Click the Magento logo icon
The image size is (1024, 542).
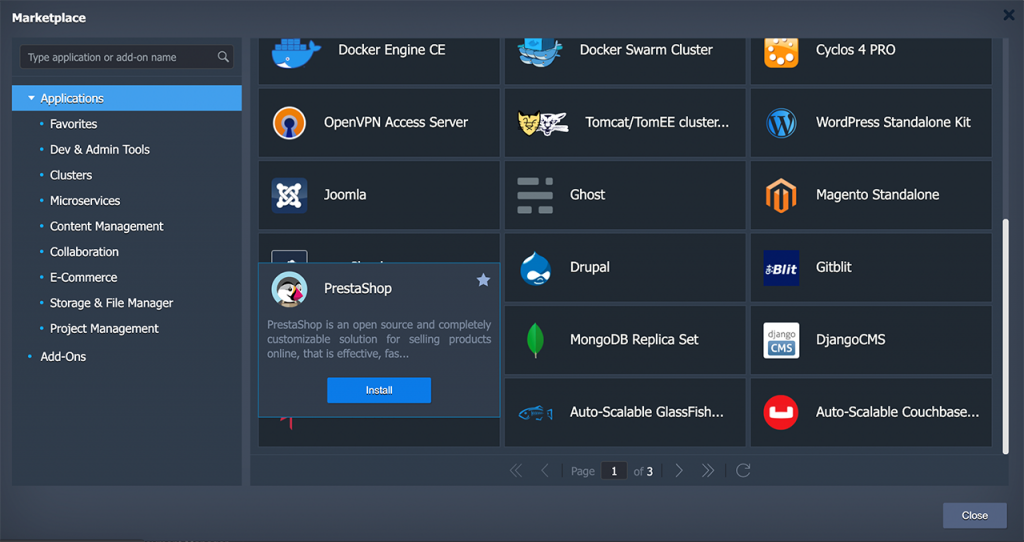(781, 195)
